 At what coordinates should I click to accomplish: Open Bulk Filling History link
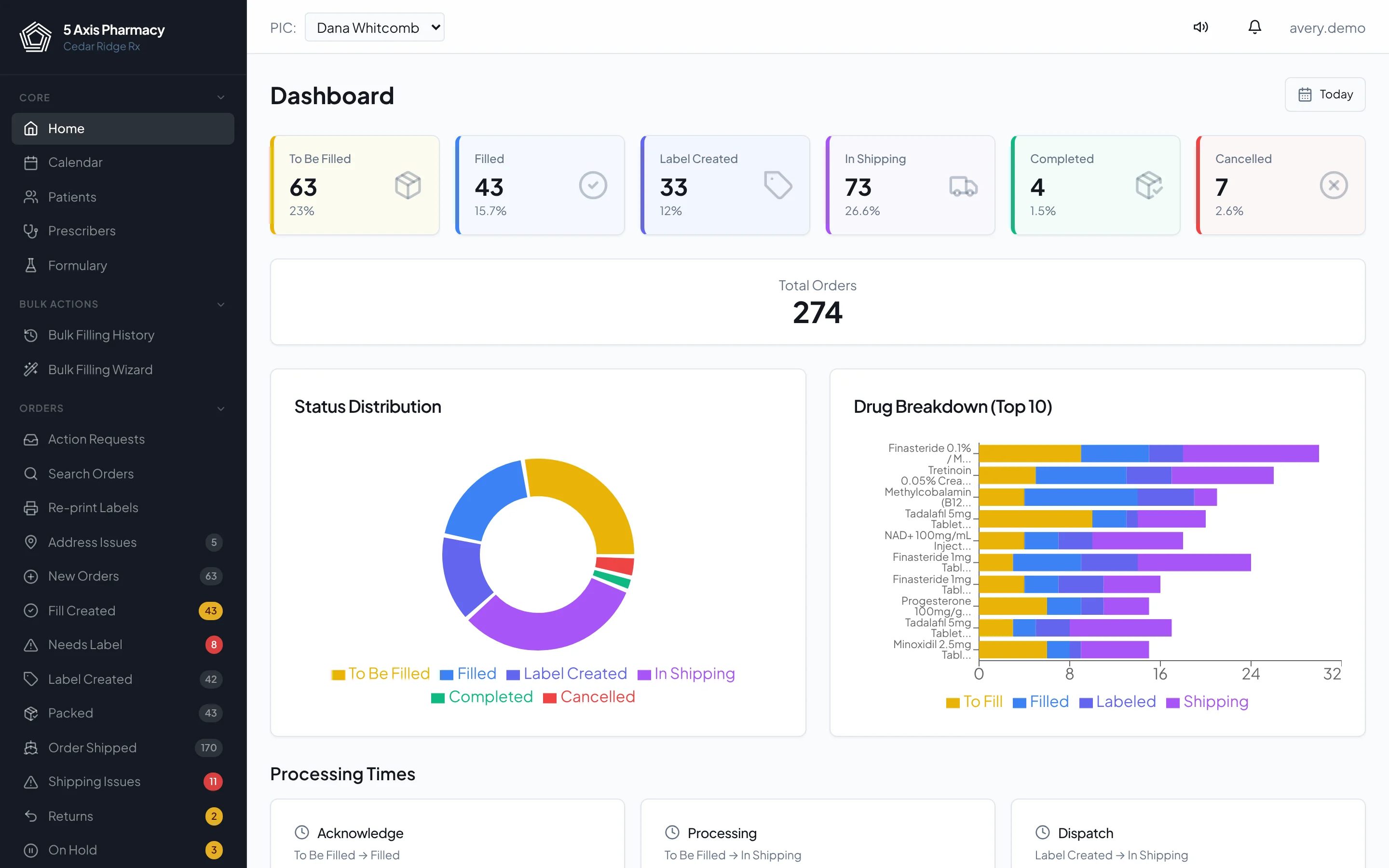(x=123, y=335)
